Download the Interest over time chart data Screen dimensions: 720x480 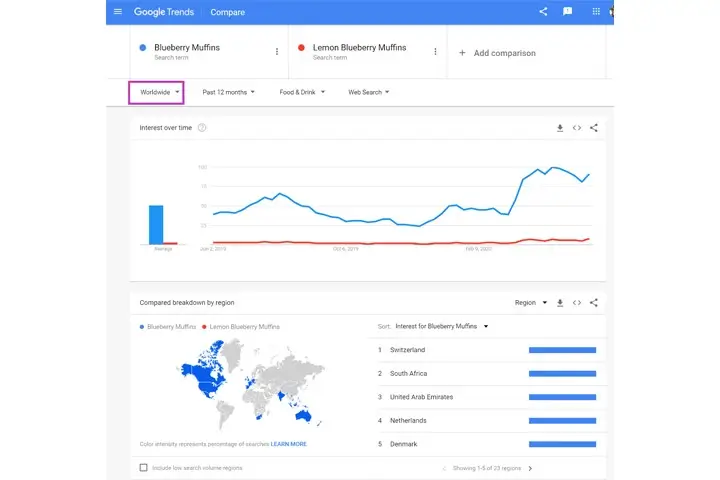(x=560, y=128)
